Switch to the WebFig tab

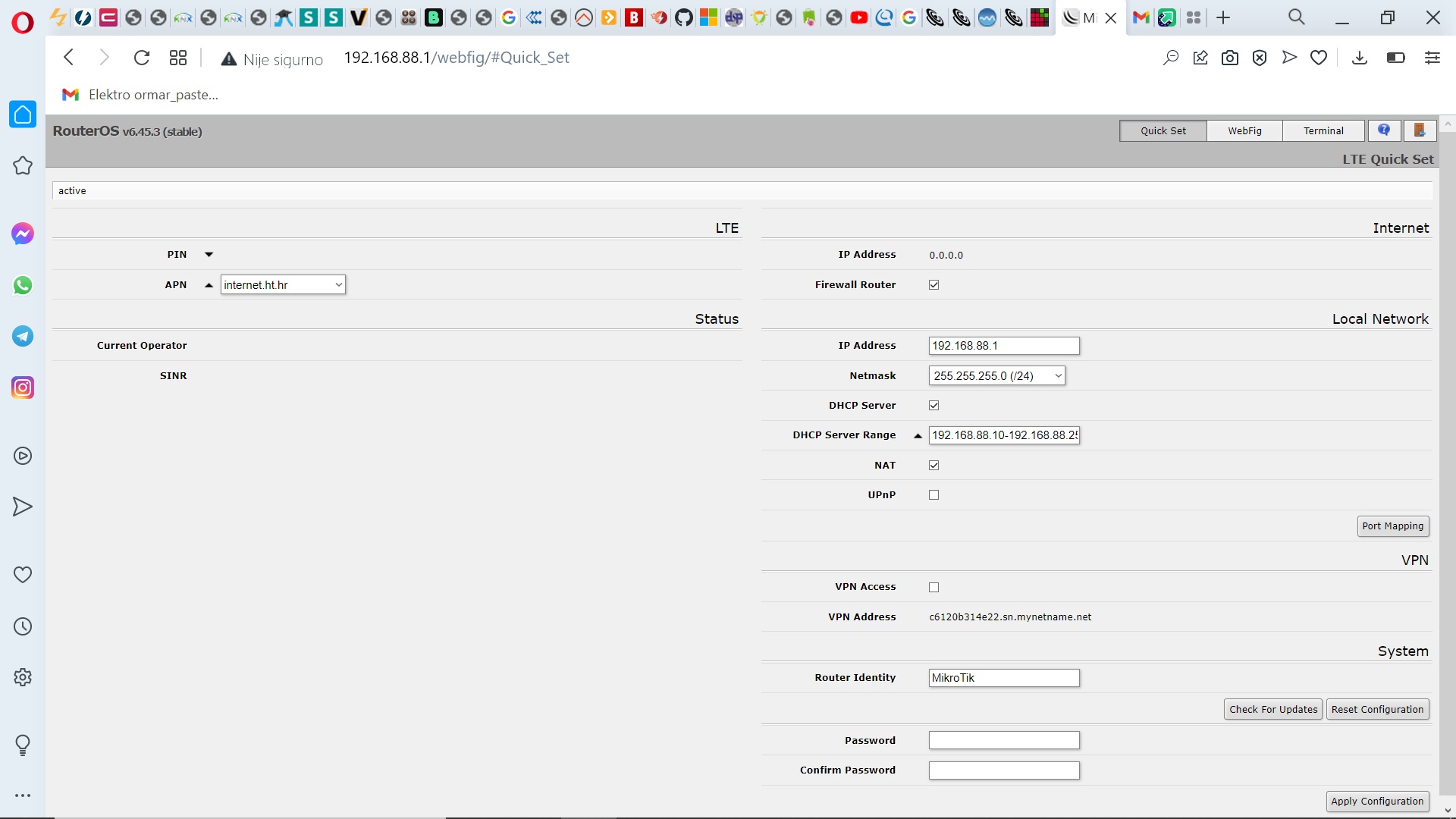(1244, 130)
